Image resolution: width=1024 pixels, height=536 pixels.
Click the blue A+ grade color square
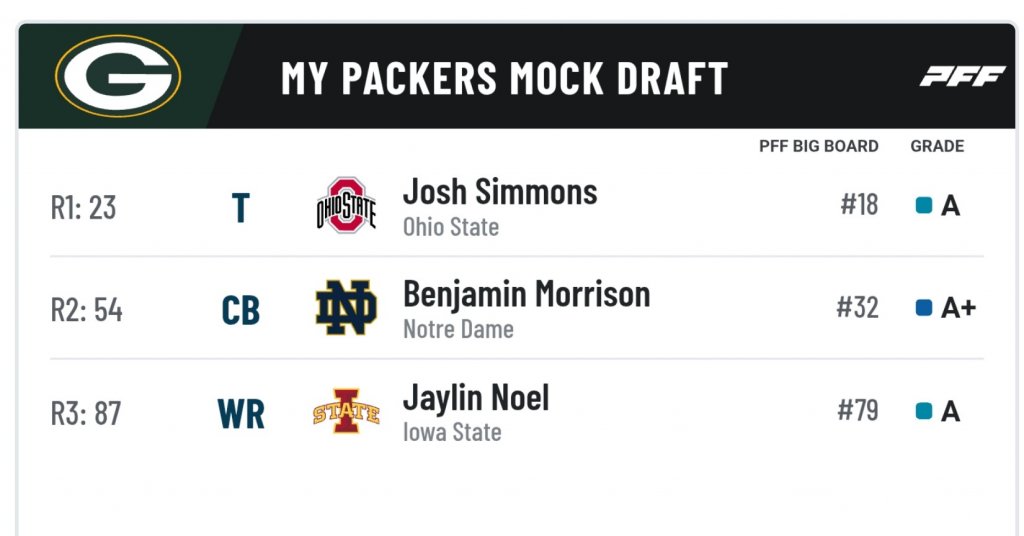[x=923, y=307]
